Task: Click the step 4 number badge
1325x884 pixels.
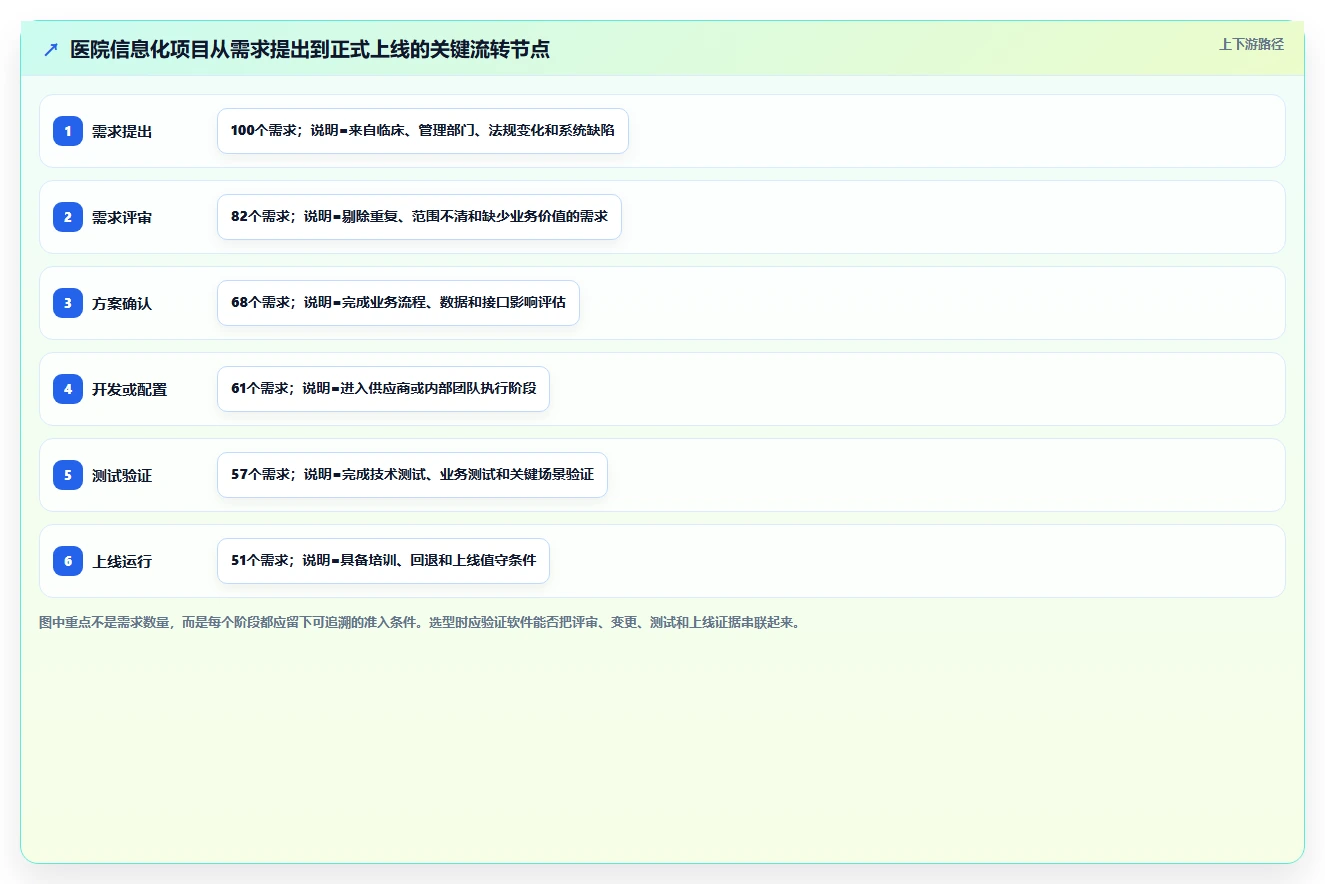Action: coord(68,389)
